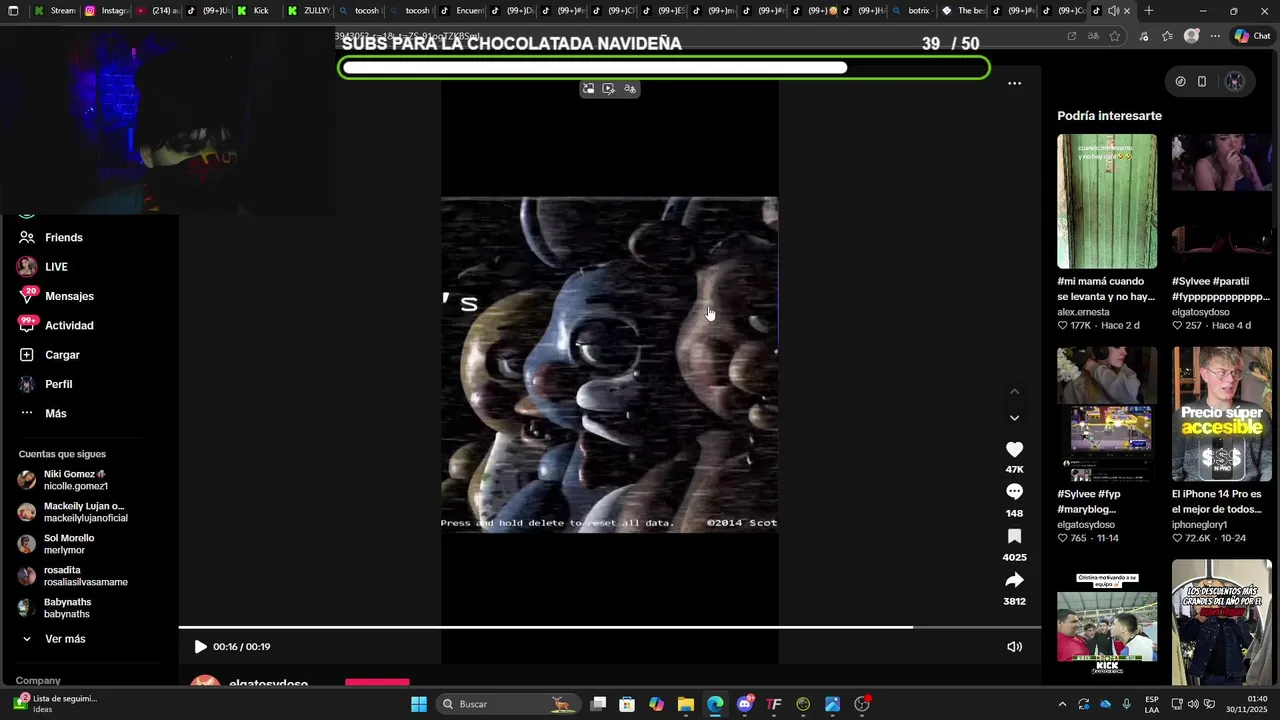The height and width of the screenshot is (720, 1280).
Task: Go to the LIVE section
Action: coord(42,267)
